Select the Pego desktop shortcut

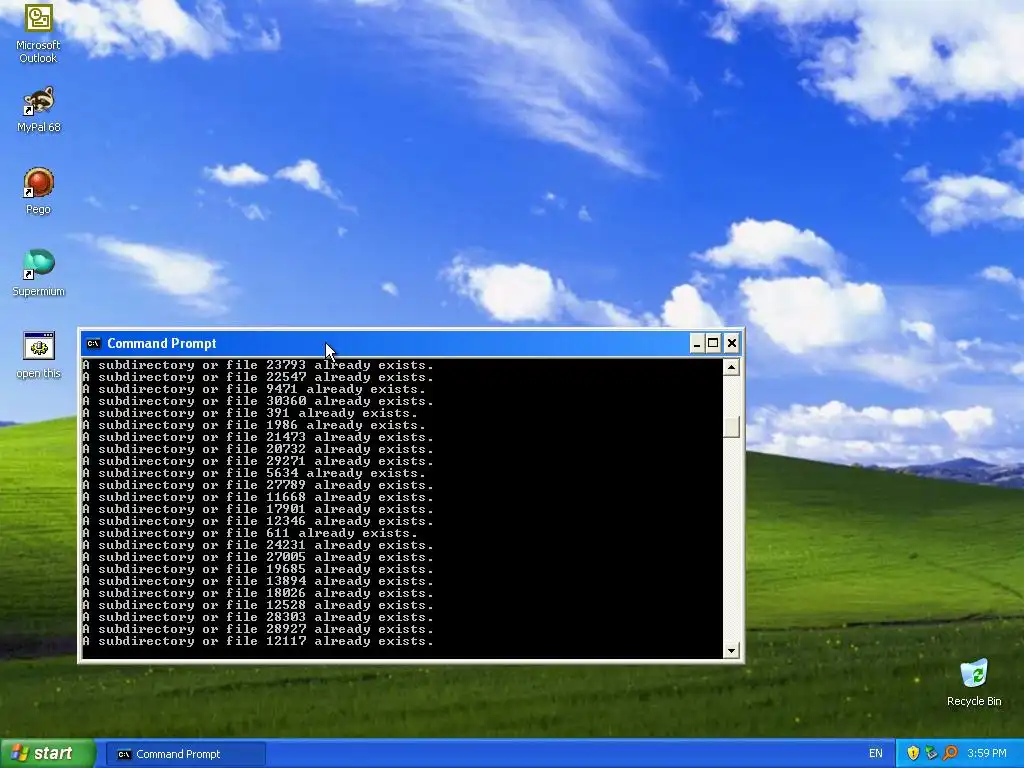39,191
